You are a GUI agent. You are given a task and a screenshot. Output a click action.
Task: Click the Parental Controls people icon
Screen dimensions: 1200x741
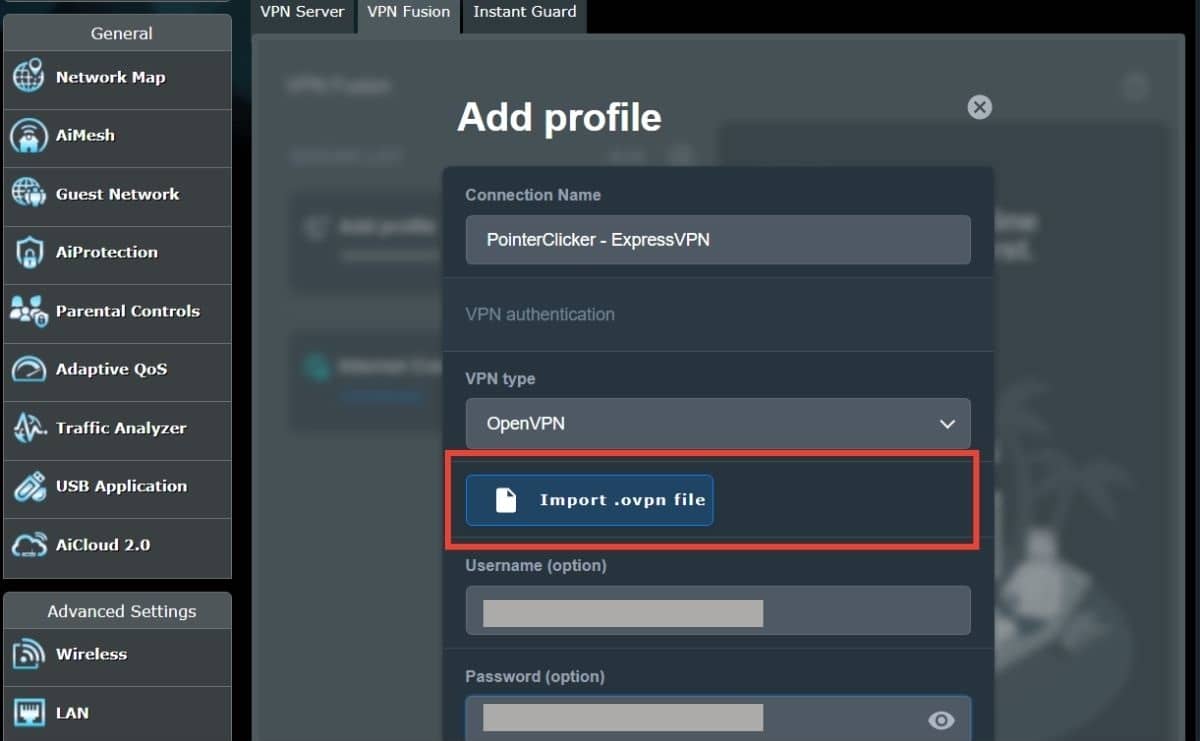(x=28, y=311)
